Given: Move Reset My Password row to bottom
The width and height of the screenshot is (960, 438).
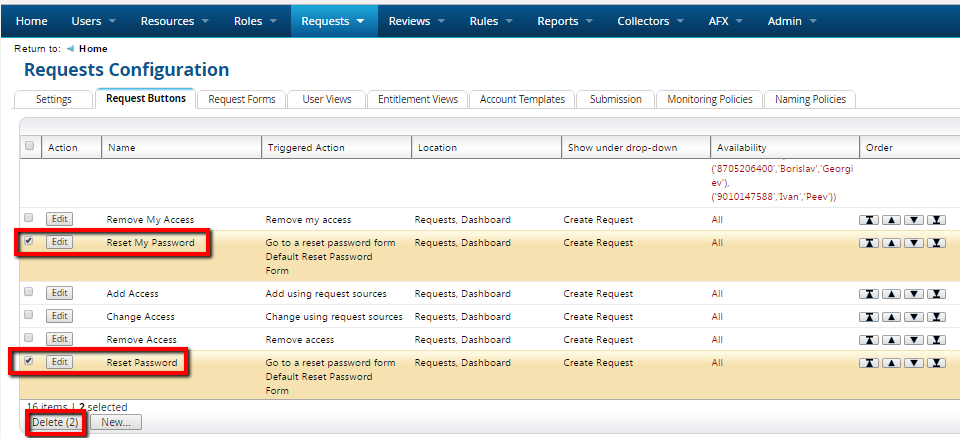Looking at the screenshot, I should [936, 243].
